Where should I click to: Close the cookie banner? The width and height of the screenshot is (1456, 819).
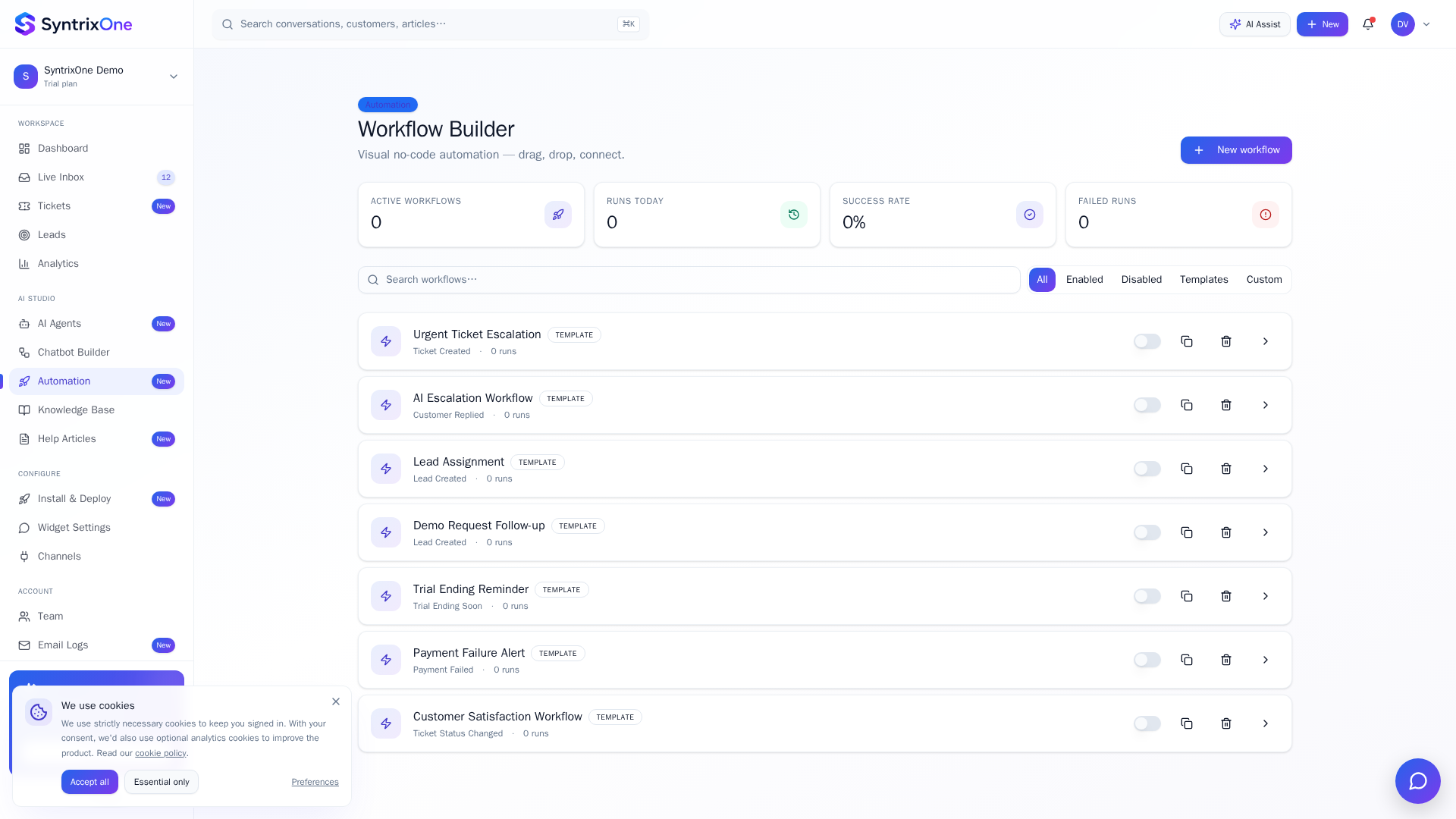coord(336,701)
